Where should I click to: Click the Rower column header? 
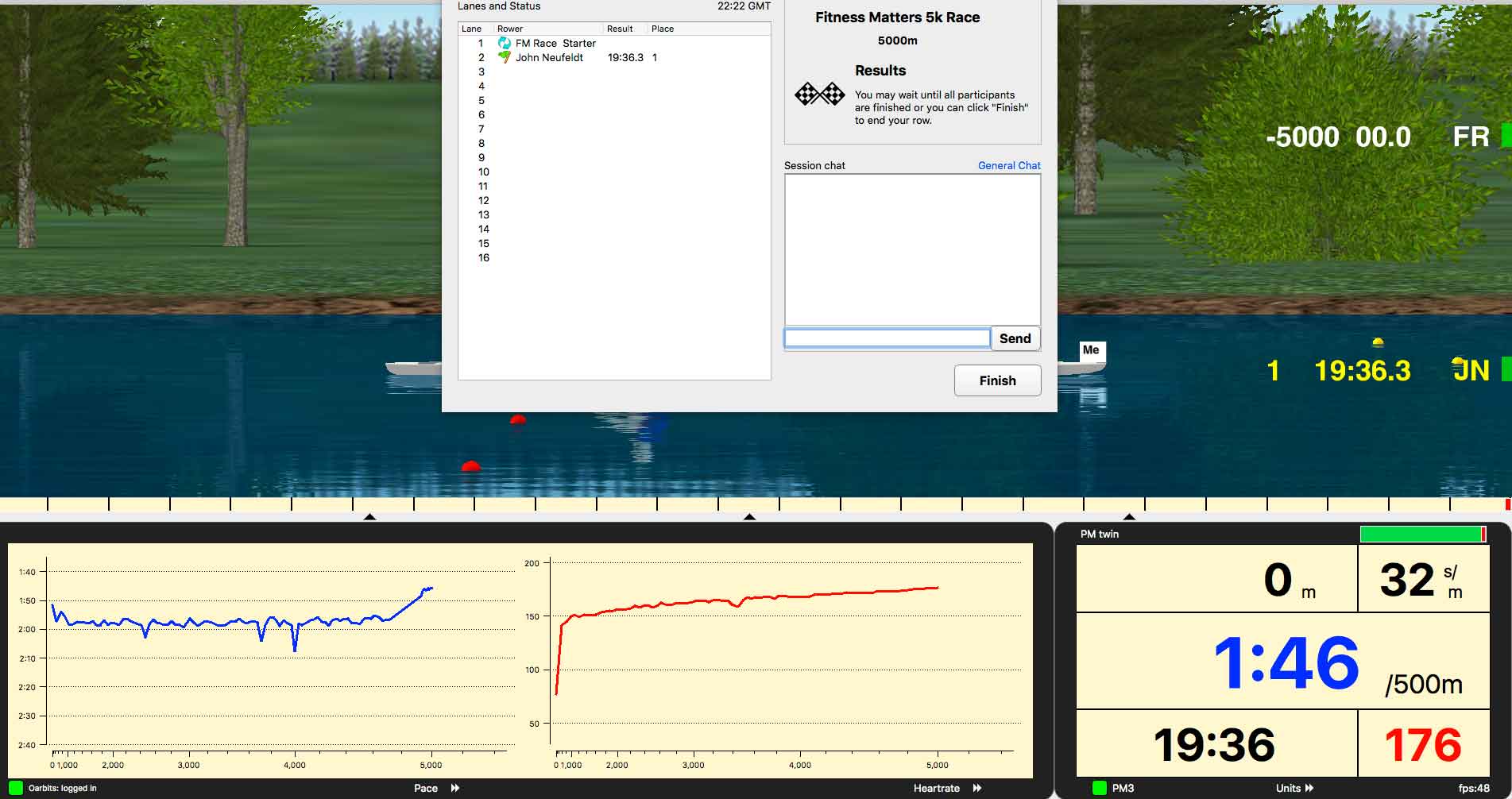[510, 29]
